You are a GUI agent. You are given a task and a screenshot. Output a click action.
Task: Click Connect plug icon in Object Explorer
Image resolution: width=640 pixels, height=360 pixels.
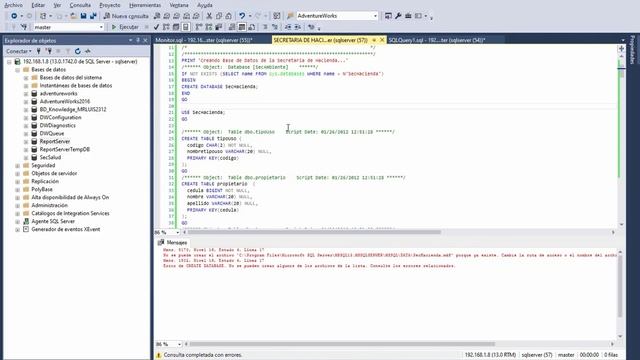[x=39, y=51]
